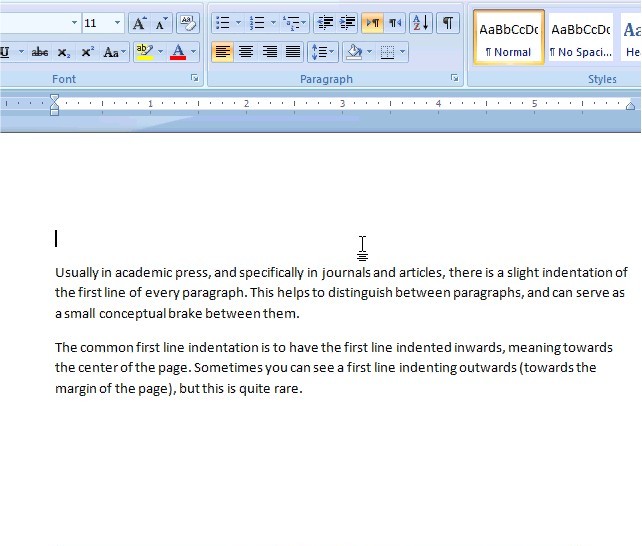
Task: Align text right
Action: pyautogui.click(x=269, y=52)
